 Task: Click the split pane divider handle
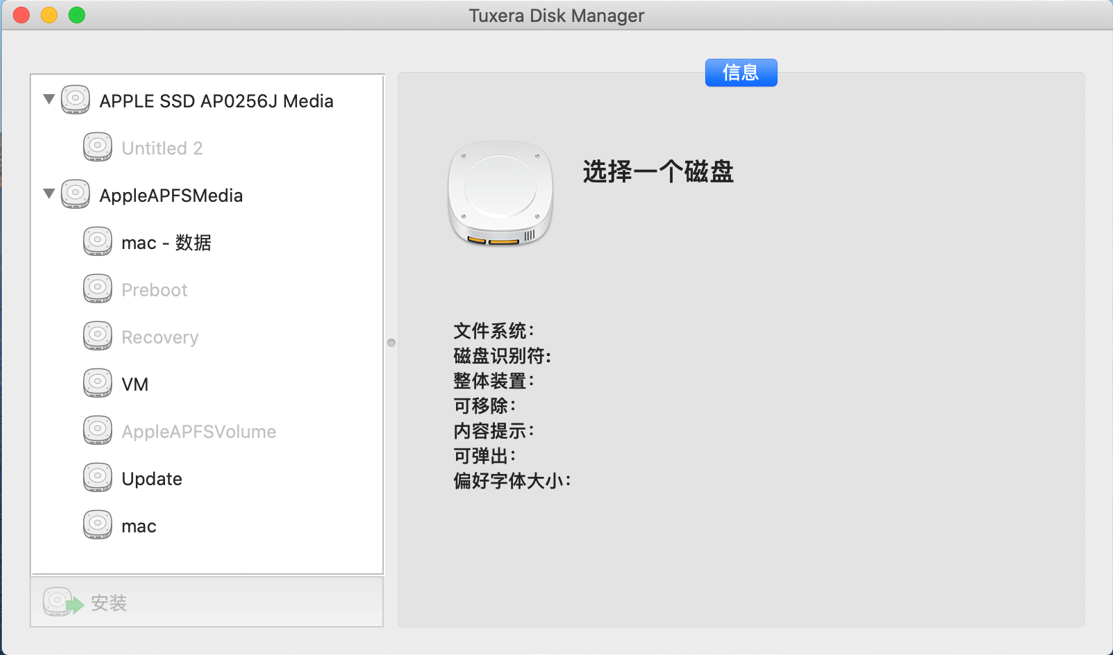pyautogui.click(x=391, y=342)
